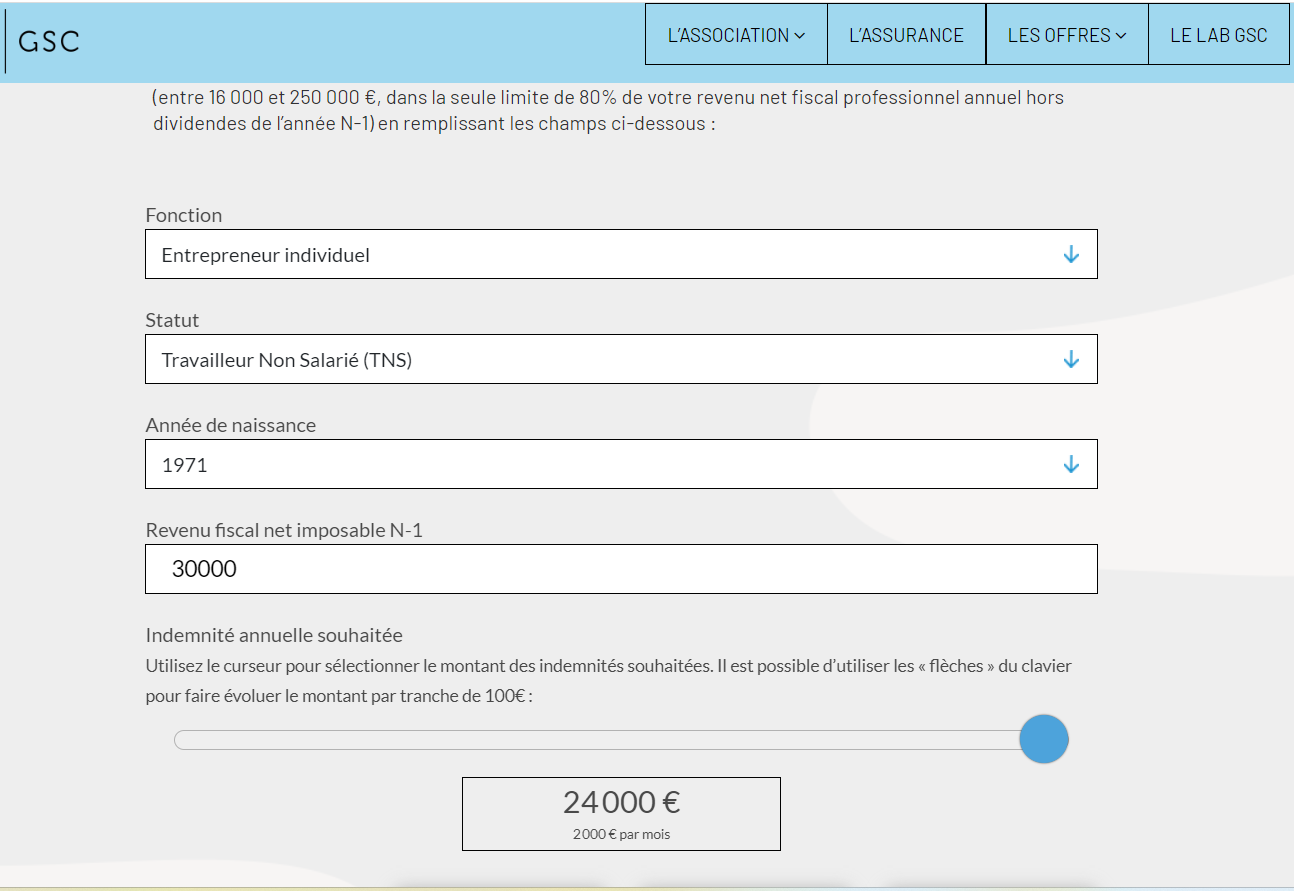Click the 'Année de naissance' label
This screenshot has width=1294, height=891.
pyautogui.click(x=231, y=425)
